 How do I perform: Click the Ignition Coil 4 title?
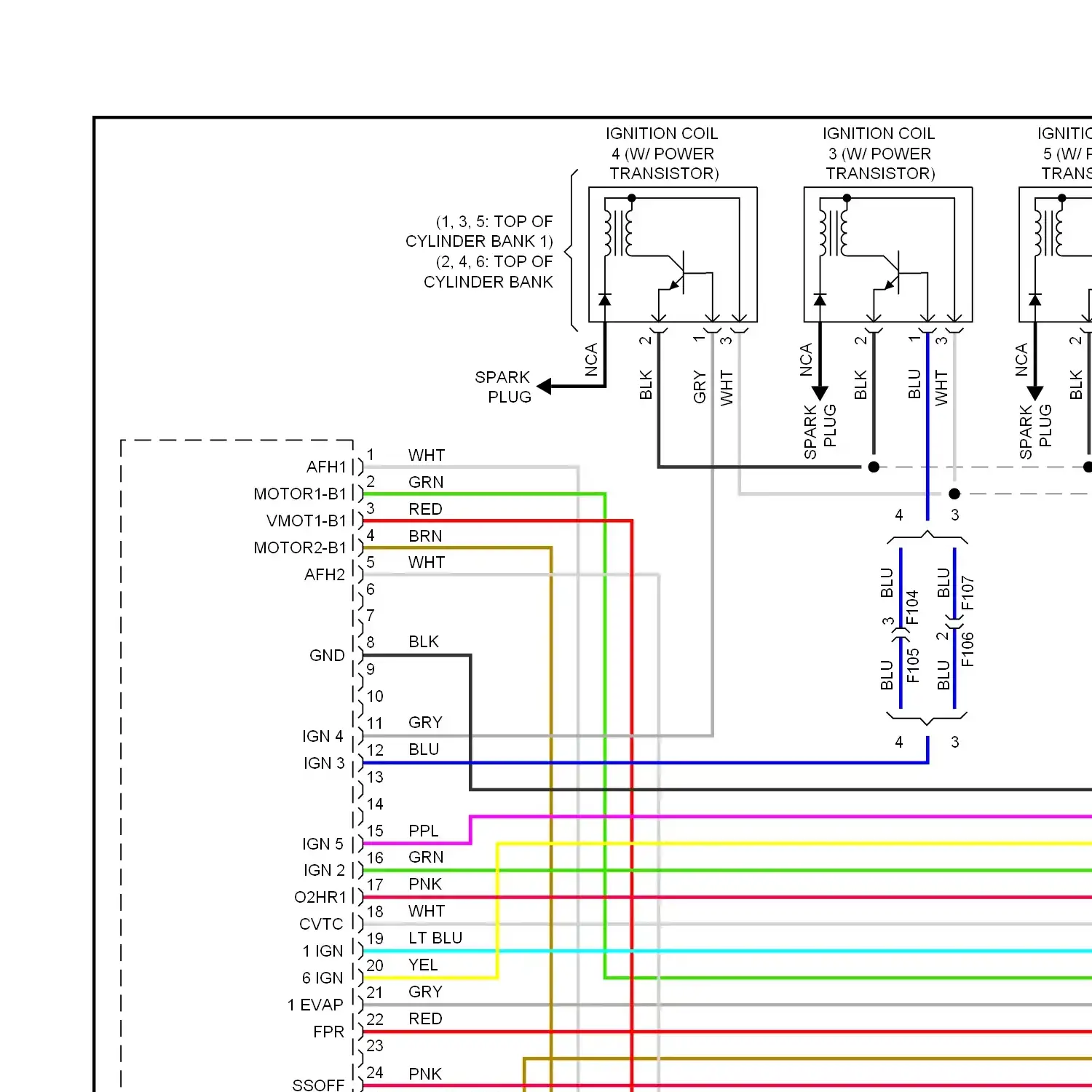pos(662,154)
